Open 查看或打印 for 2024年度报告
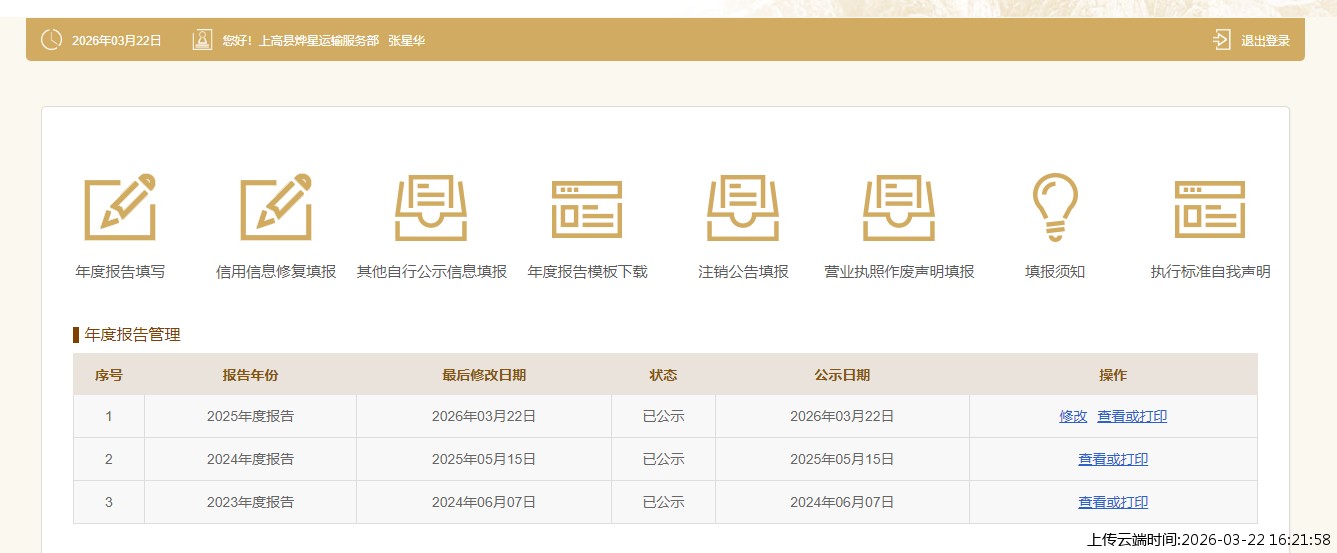The image size is (1337, 553). click(x=1113, y=459)
